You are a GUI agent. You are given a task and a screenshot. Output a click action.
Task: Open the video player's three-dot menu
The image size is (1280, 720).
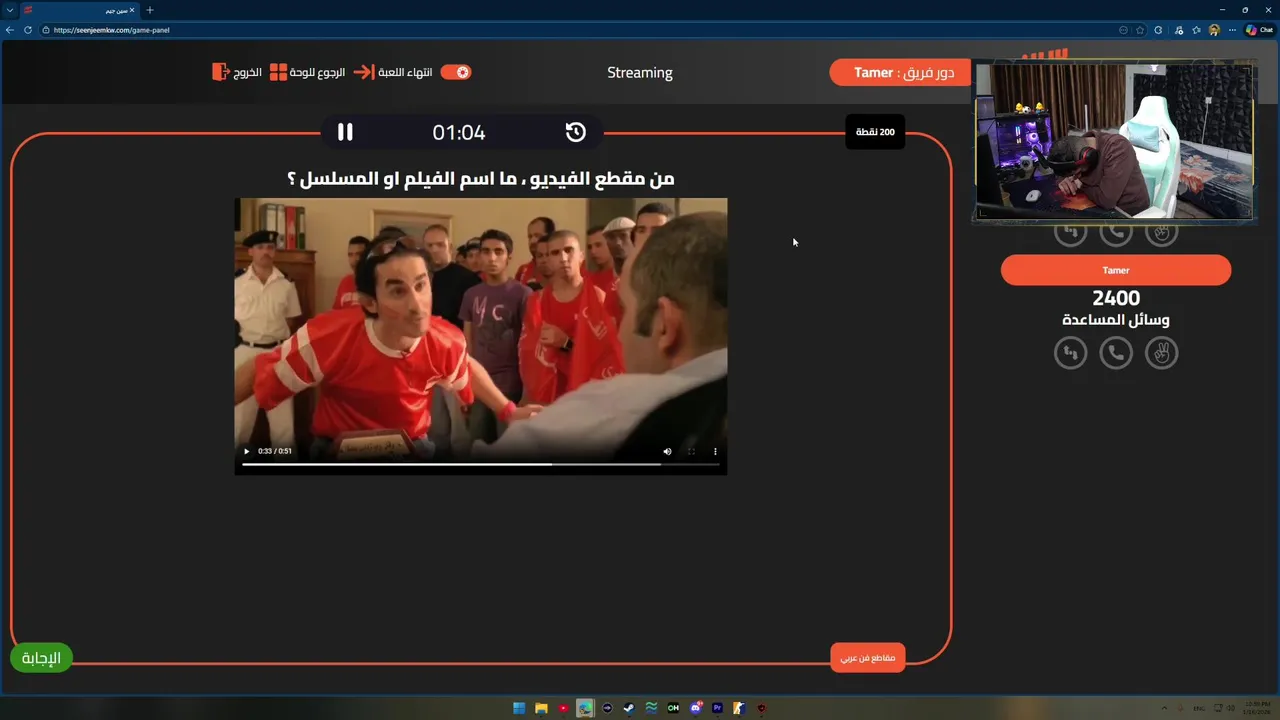pos(715,451)
